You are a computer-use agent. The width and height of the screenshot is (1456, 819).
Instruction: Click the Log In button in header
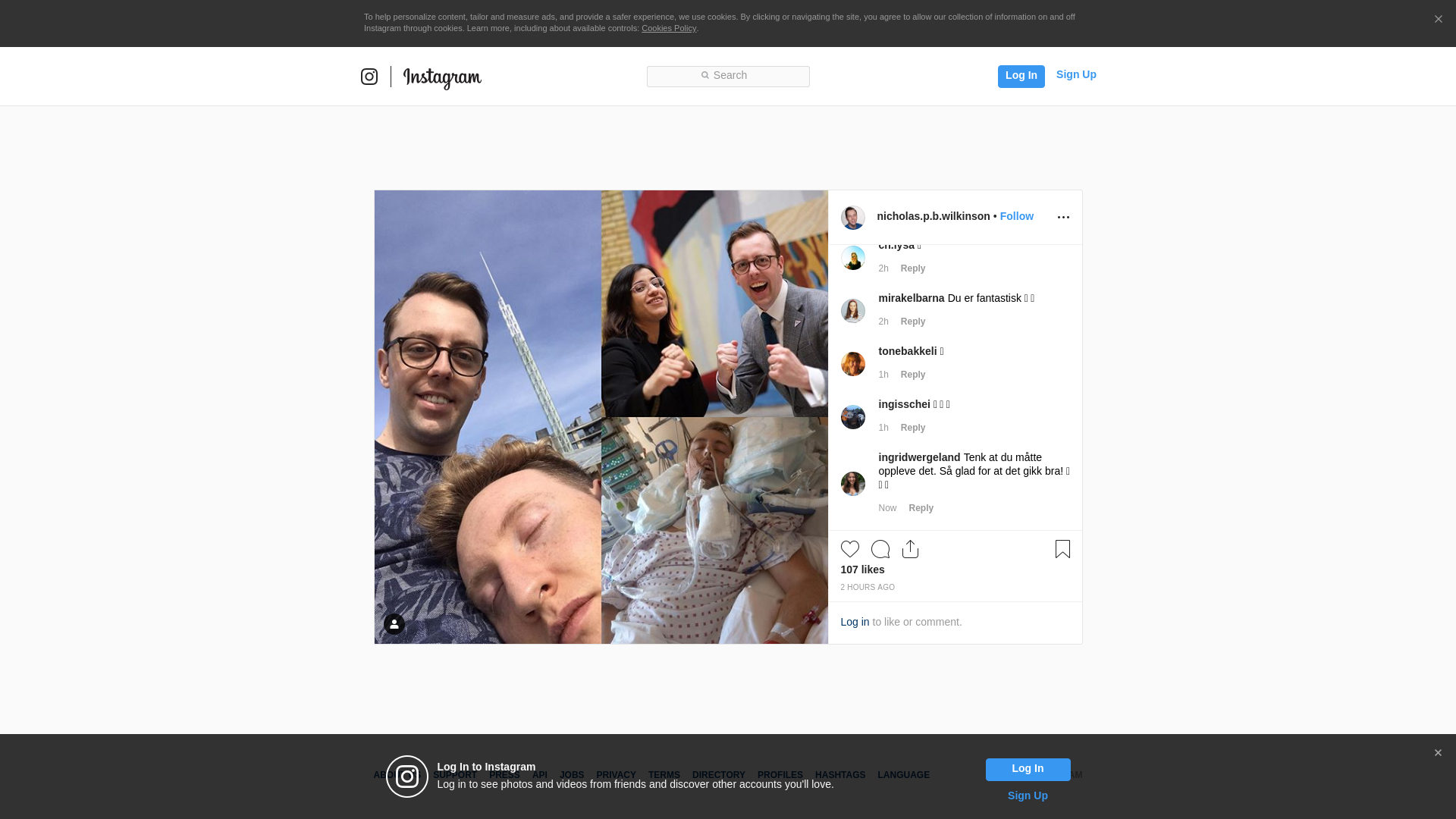1021,76
